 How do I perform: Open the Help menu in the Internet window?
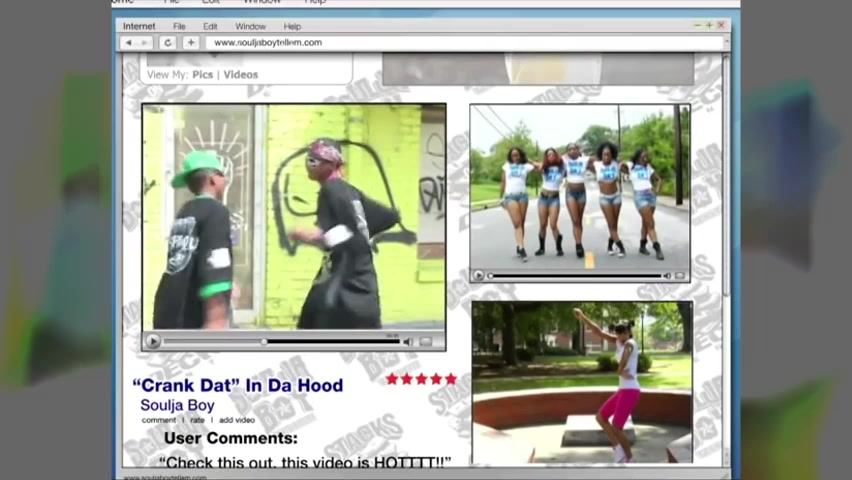tap(292, 26)
